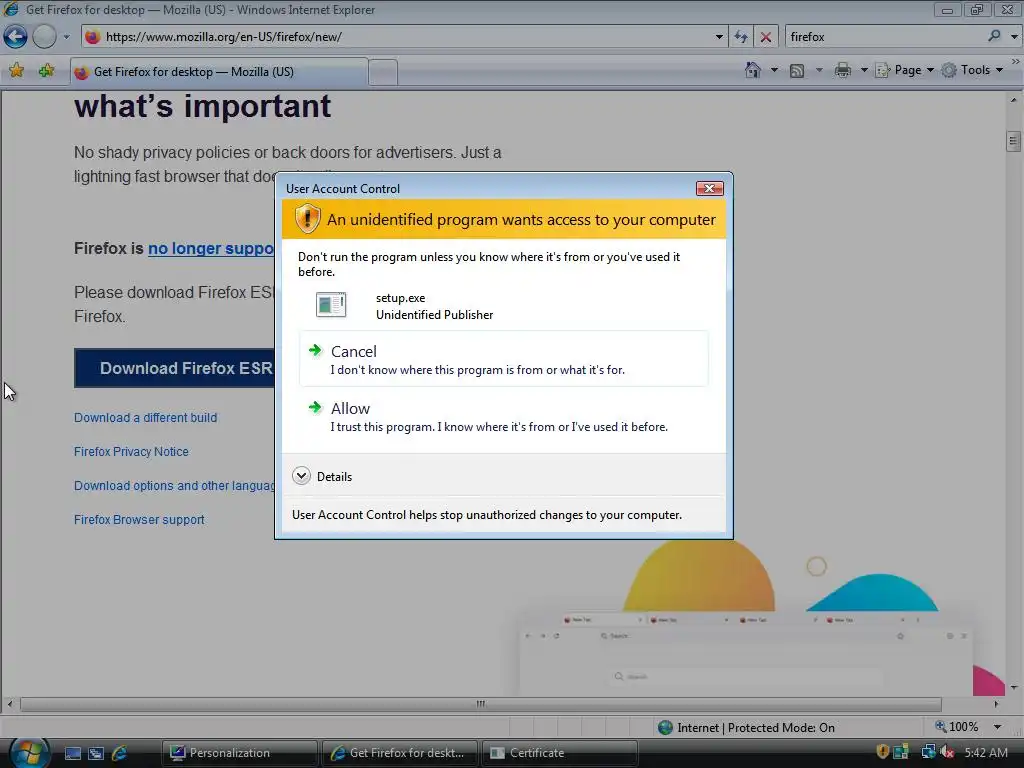Image resolution: width=1024 pixels, height=768 pixels.
Task: Click the Refresh page icon
Action: [741, 37]
